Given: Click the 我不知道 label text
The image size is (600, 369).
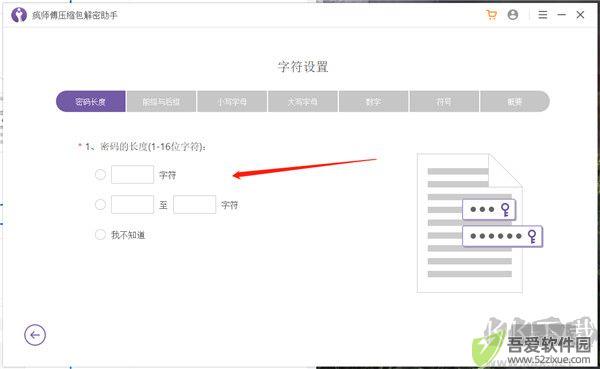Looking at the screenshot, I should pyautogui.click(x=128, y=235).
